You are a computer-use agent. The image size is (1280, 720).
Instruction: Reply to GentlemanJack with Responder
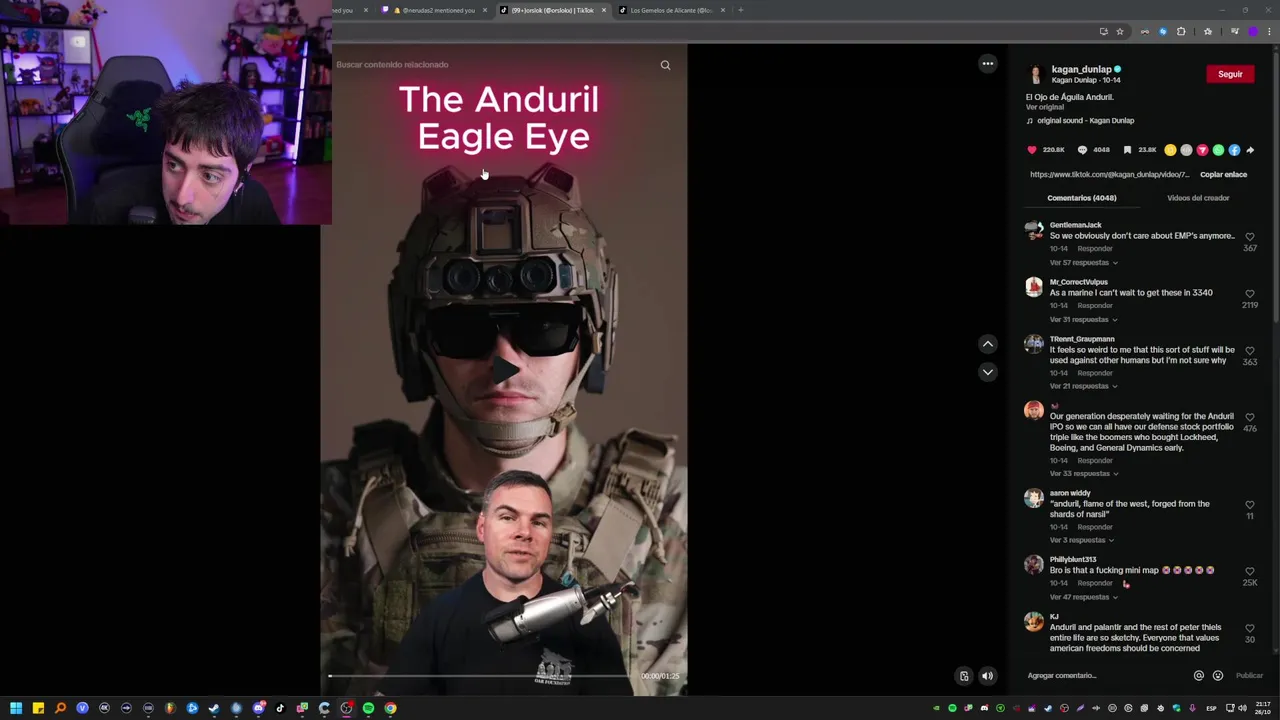(x=1095, y=248)
